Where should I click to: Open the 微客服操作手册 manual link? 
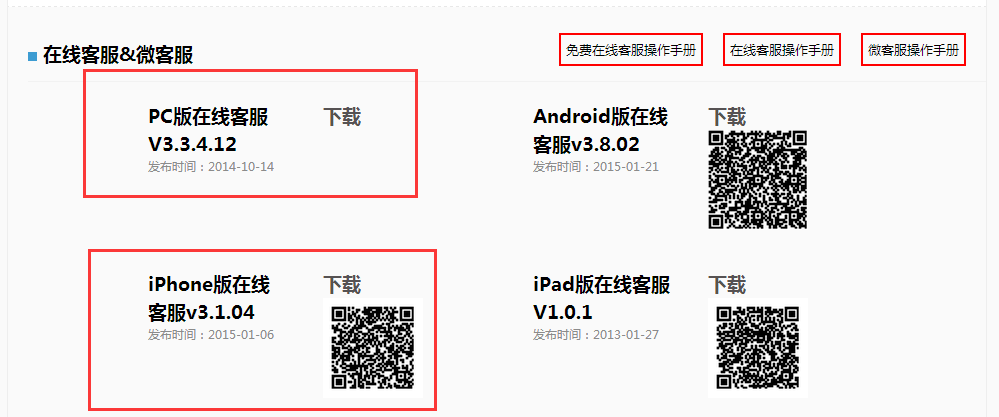coord(913,51)
